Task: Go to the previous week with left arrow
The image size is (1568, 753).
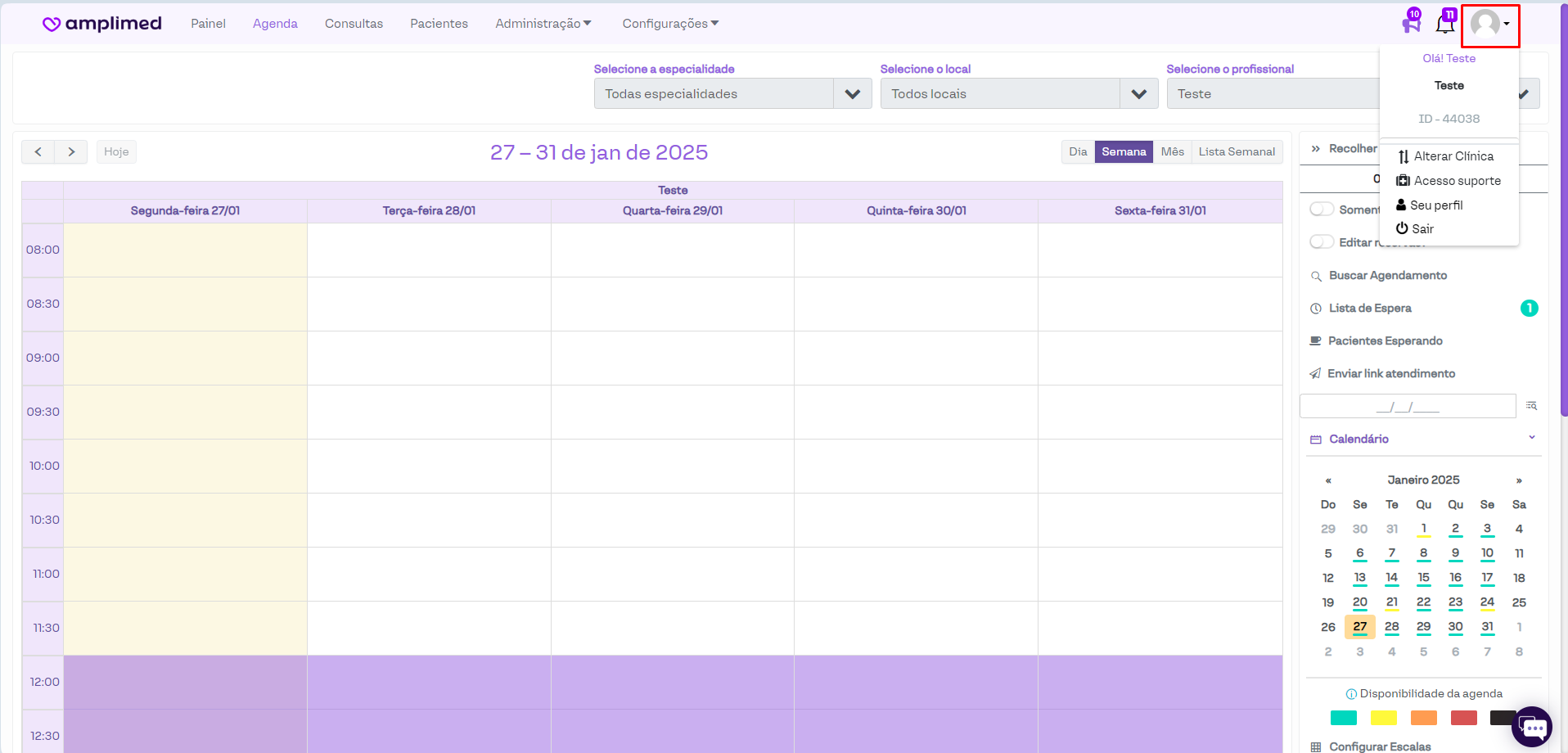Action: pos(38,152)
